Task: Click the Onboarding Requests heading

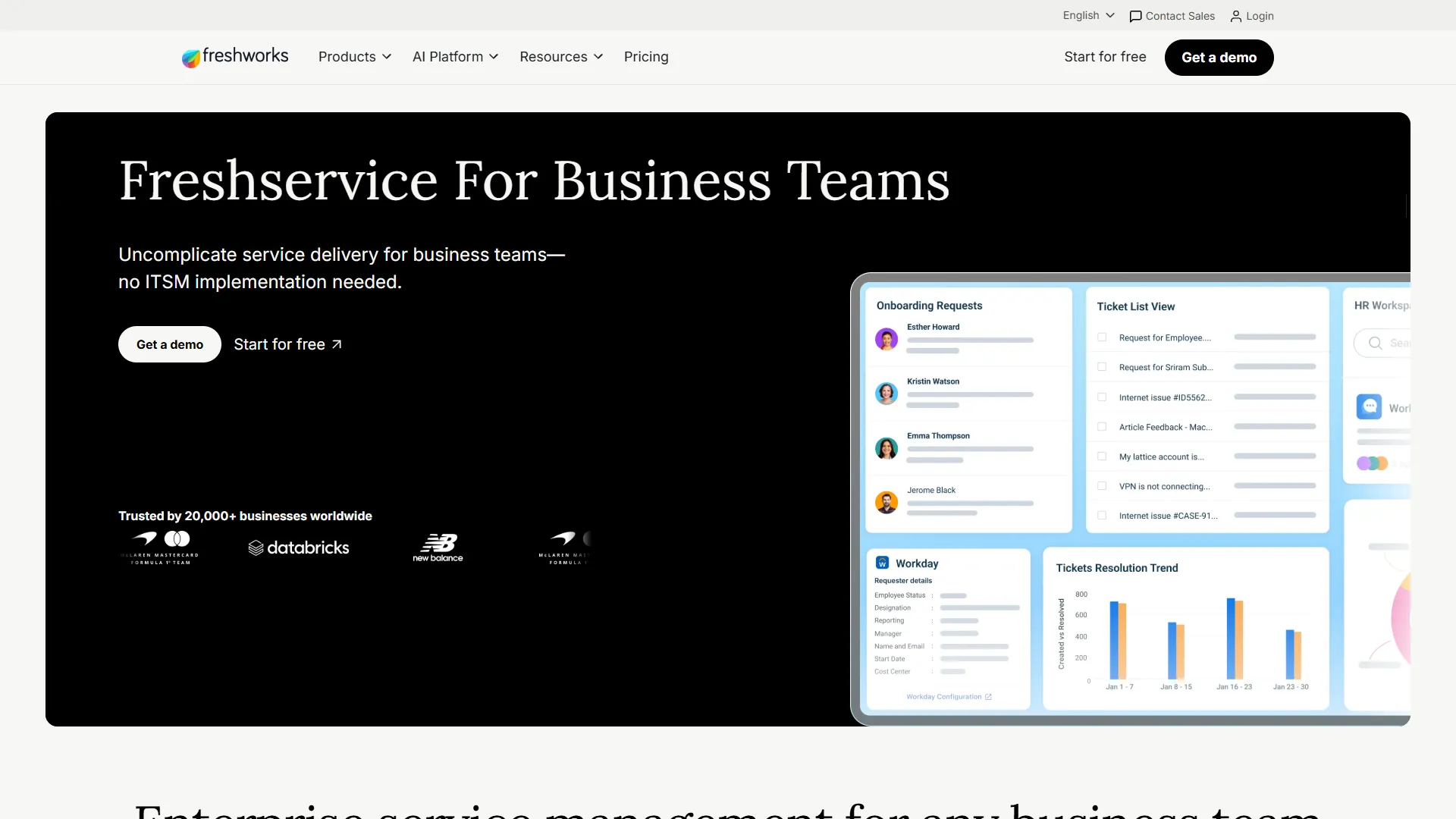Action: [929, 306]
